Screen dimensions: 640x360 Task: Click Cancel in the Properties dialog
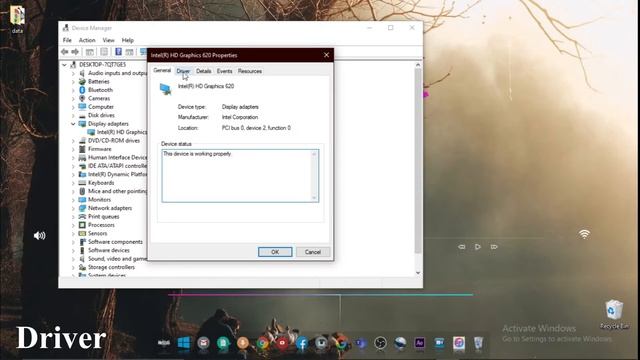[313, 252]
